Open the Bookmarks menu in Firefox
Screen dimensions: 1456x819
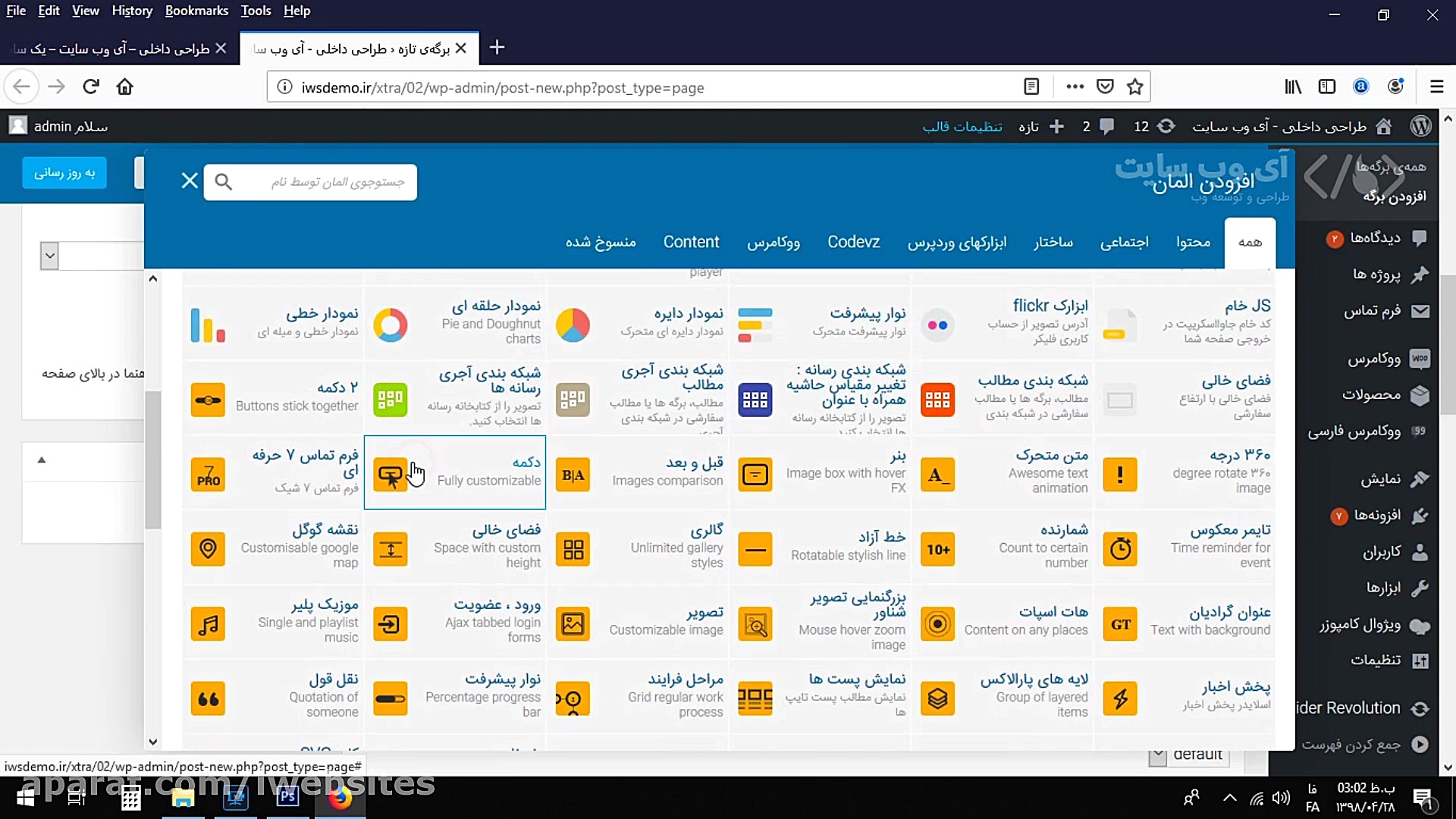click(x=196, y=11)
